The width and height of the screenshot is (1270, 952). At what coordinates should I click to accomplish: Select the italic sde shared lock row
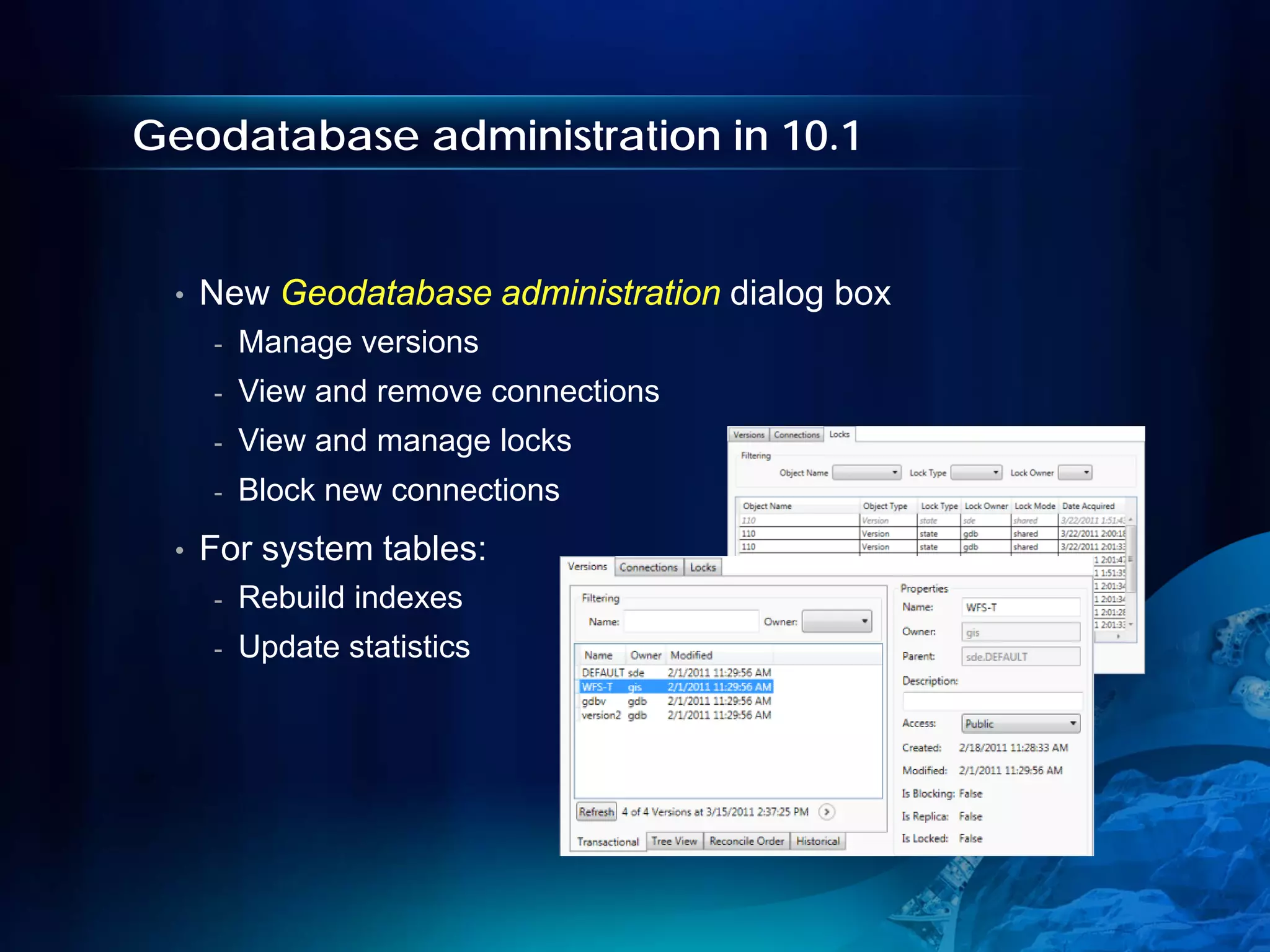tap(932, 521)
